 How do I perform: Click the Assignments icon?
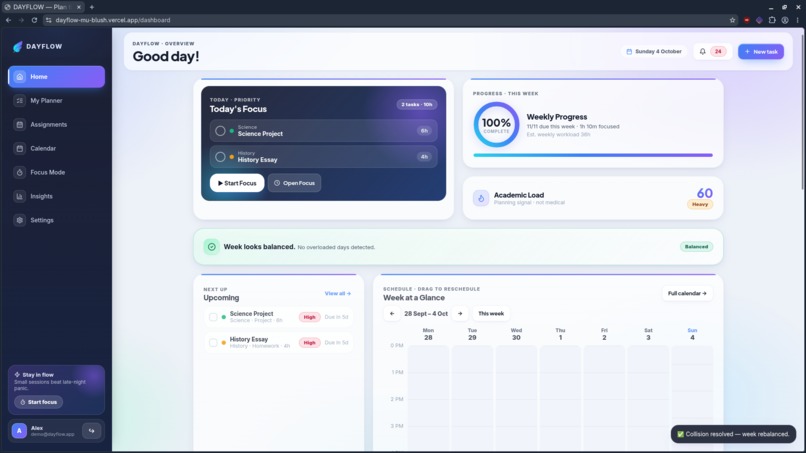(20, 124)
